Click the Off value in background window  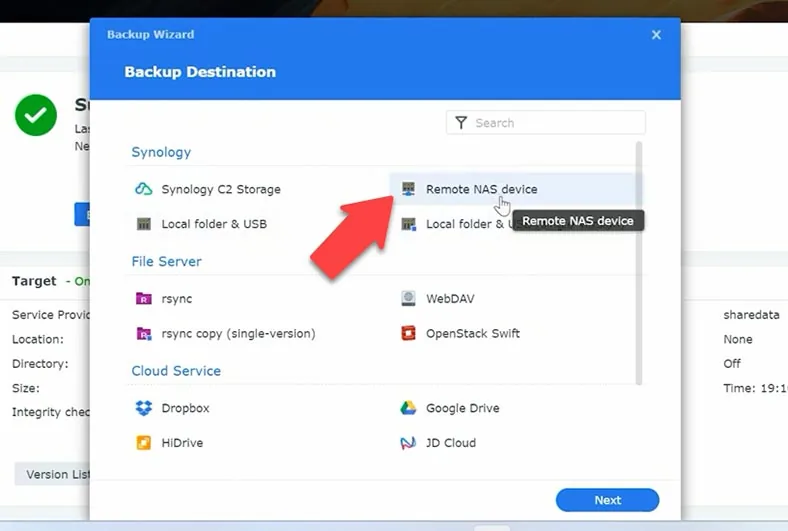pos(732,364)
